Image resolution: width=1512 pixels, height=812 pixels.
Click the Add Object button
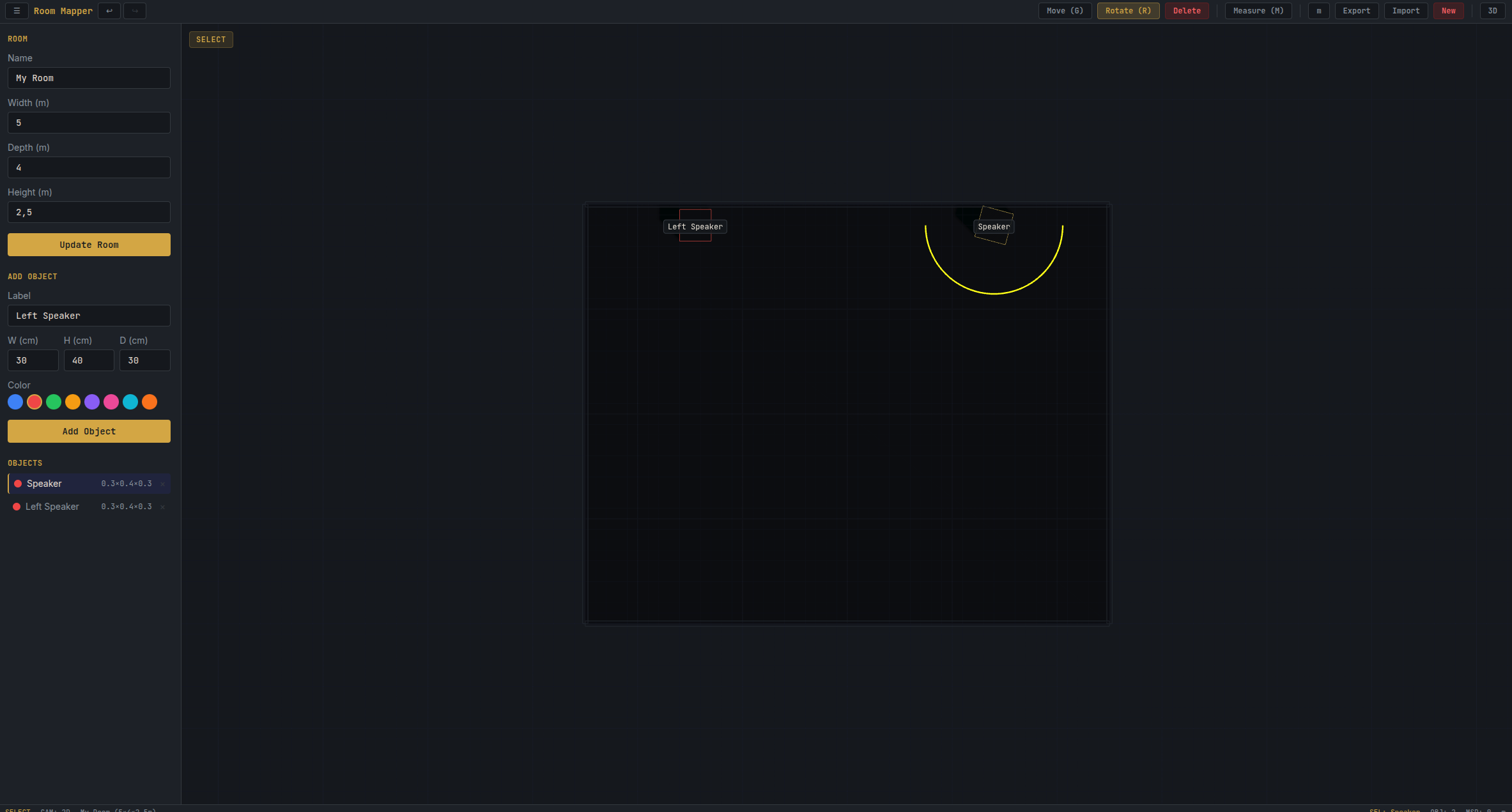click(x=89, y=431)
